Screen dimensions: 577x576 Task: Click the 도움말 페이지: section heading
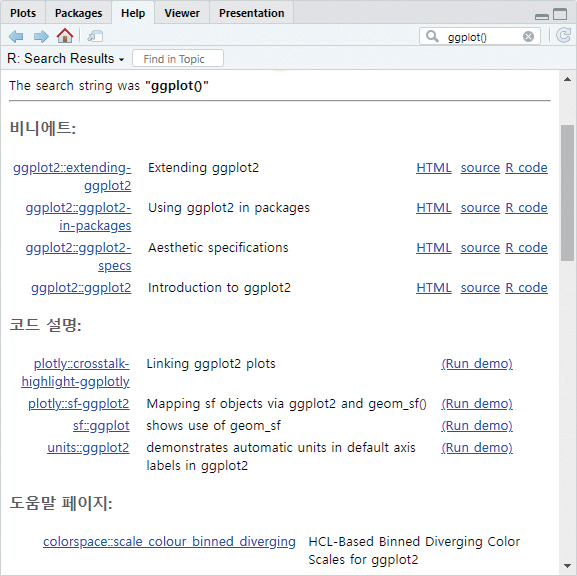coord(61,503)
